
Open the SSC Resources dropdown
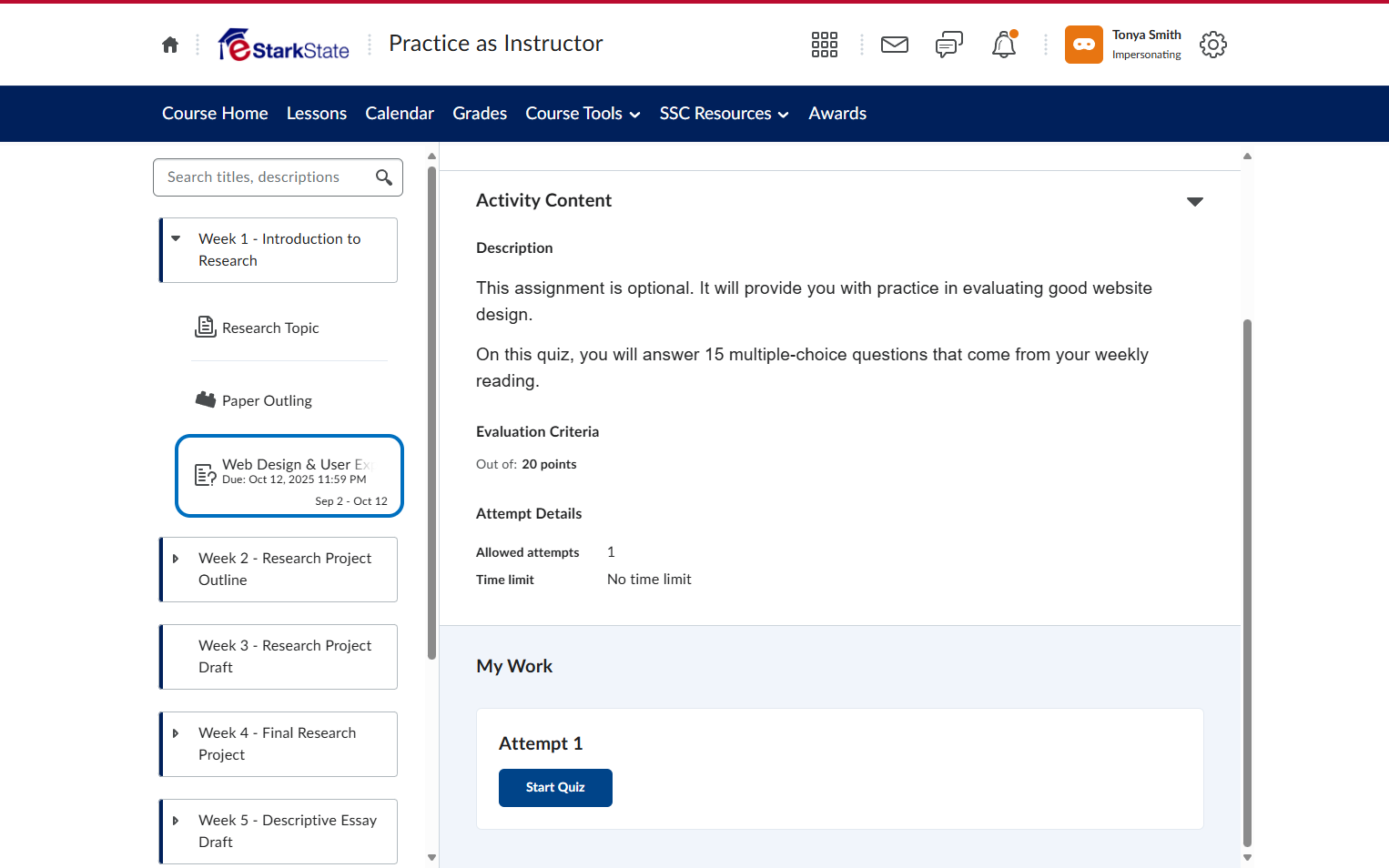coord(725,114)
